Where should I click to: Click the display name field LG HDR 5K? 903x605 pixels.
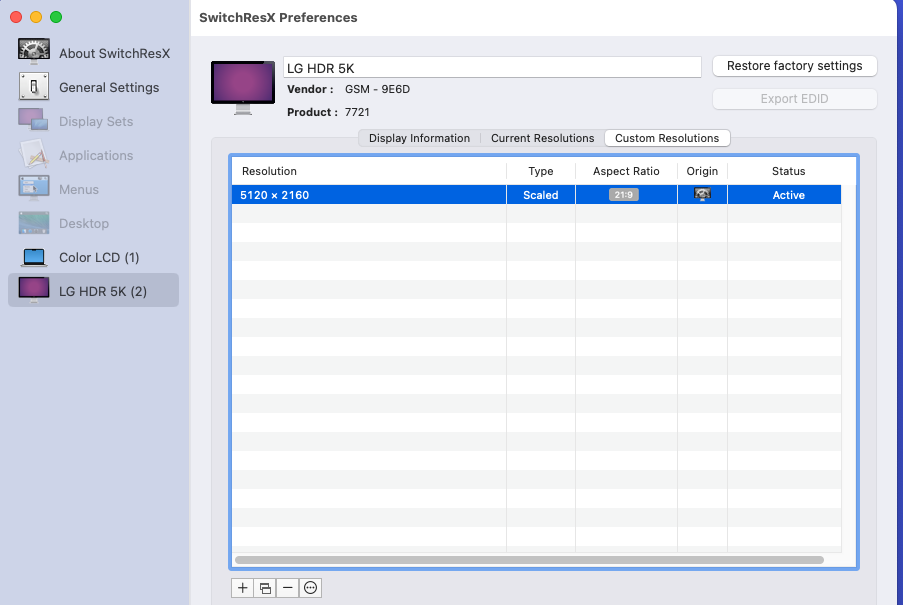tap(492, 67)
